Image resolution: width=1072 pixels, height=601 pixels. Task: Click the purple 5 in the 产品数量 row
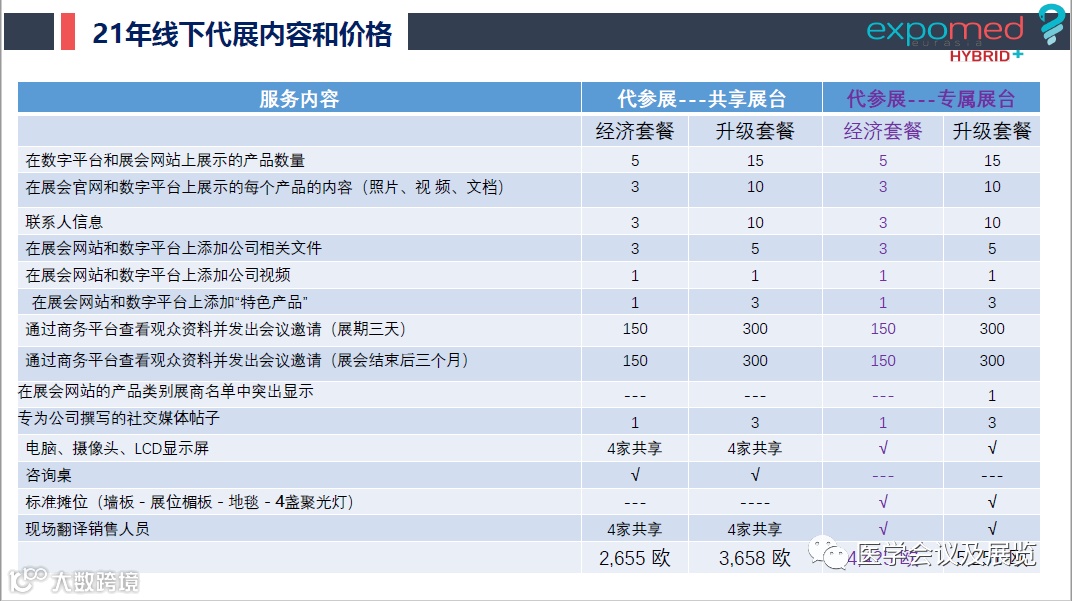click(883, 160)
